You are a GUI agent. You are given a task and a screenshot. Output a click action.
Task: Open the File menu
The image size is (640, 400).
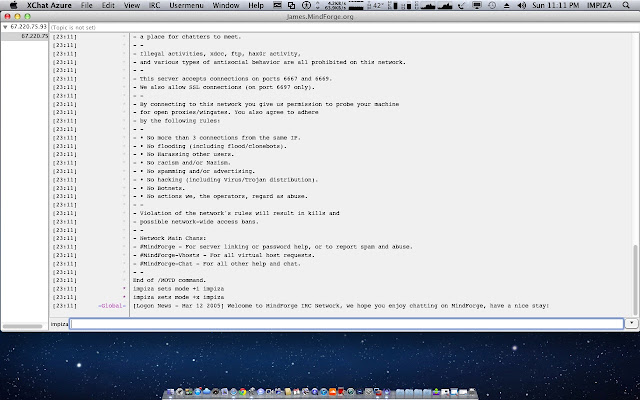87,5
